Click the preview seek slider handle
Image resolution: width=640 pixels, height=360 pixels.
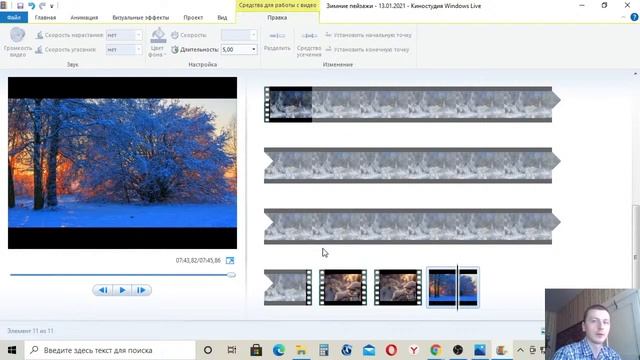click(231, 275)
